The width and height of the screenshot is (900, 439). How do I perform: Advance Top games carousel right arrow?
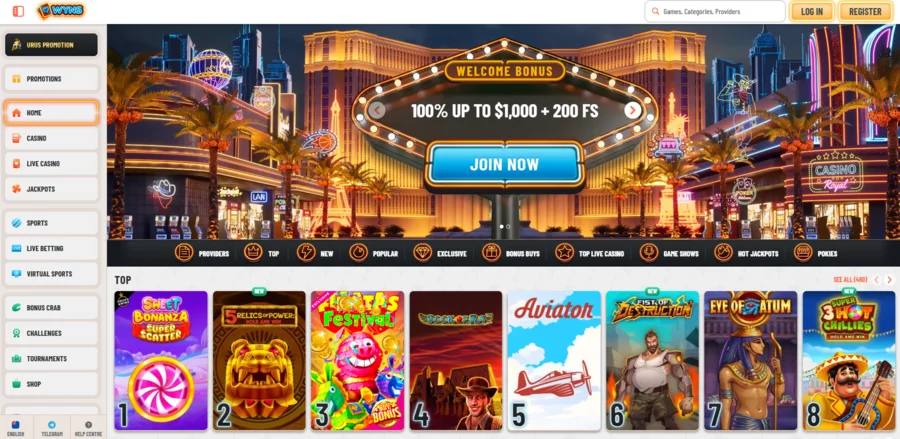[x=890, y=279]
